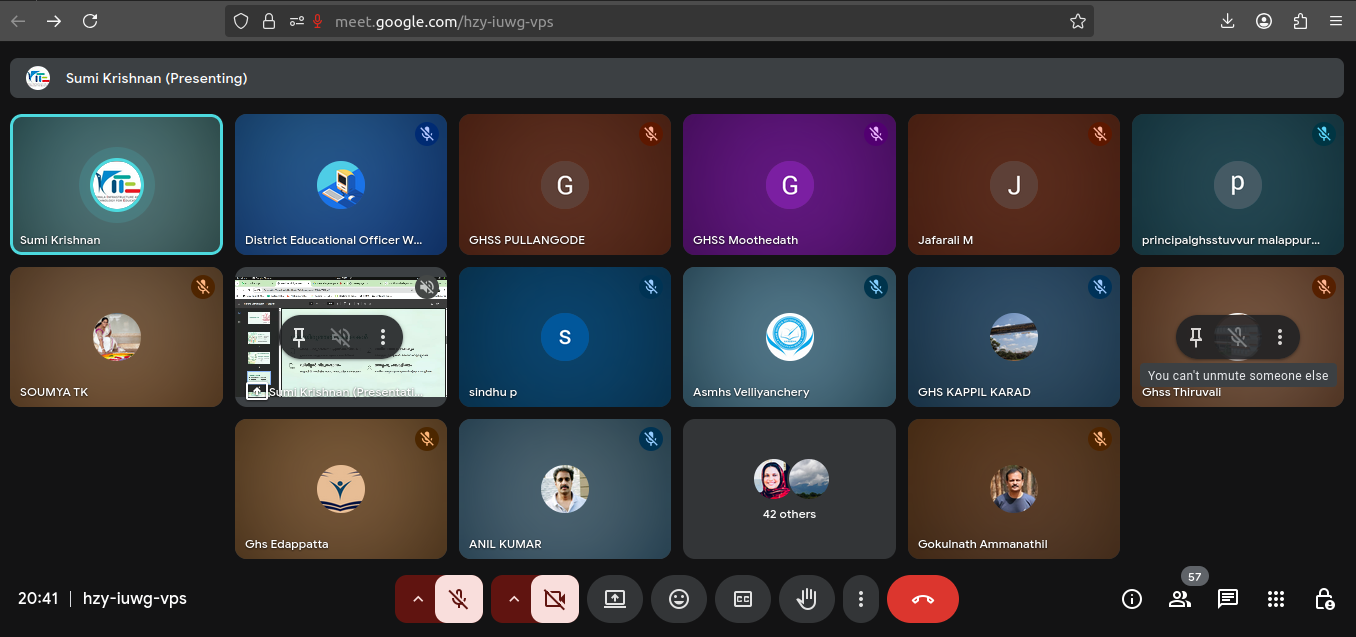Screen dimensions: 1356x637
Task: Open the meeting details info icon
Action: click(x=1132, y=599)
